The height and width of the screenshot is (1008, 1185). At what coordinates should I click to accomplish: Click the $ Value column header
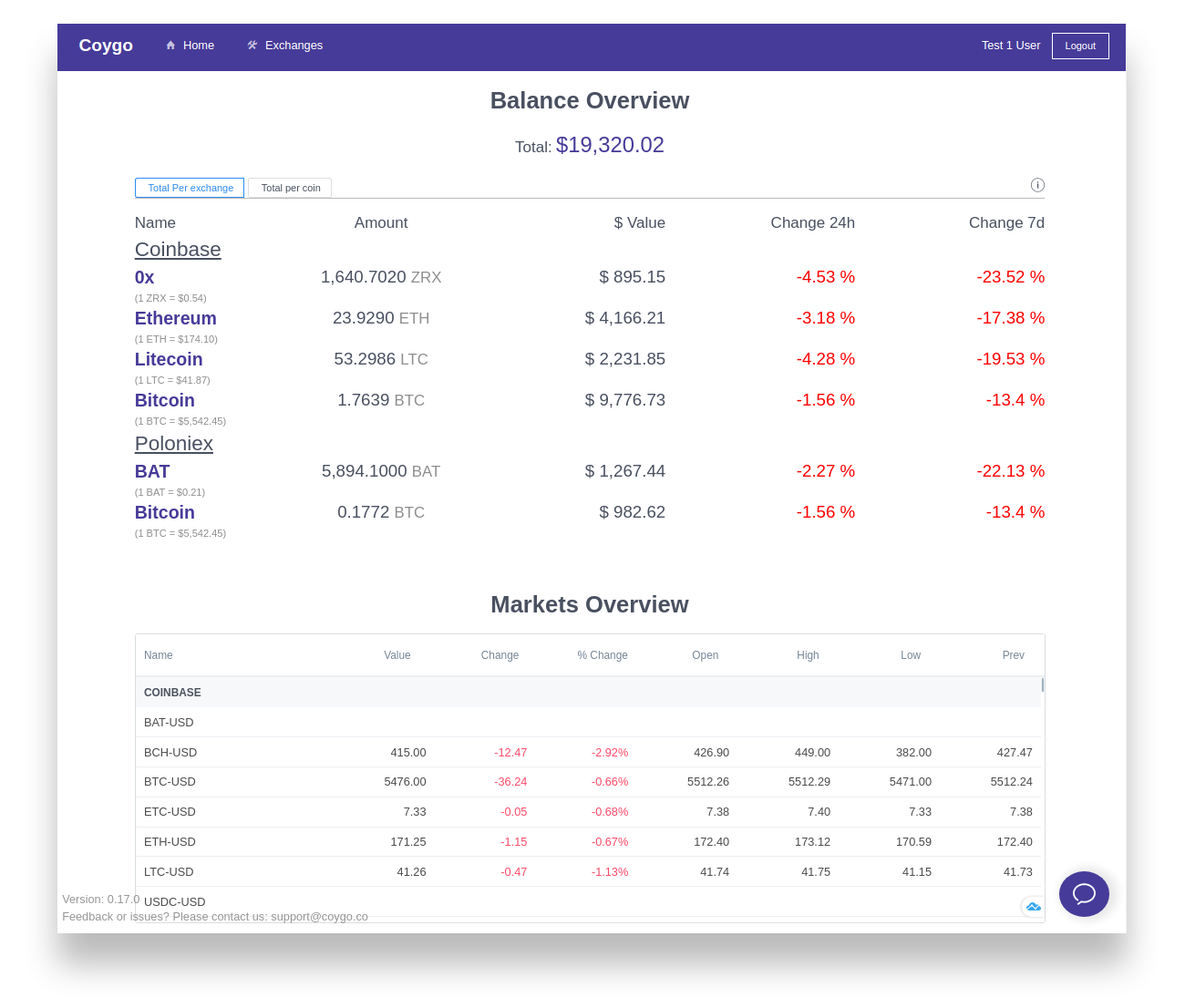(x=640, y=222)
